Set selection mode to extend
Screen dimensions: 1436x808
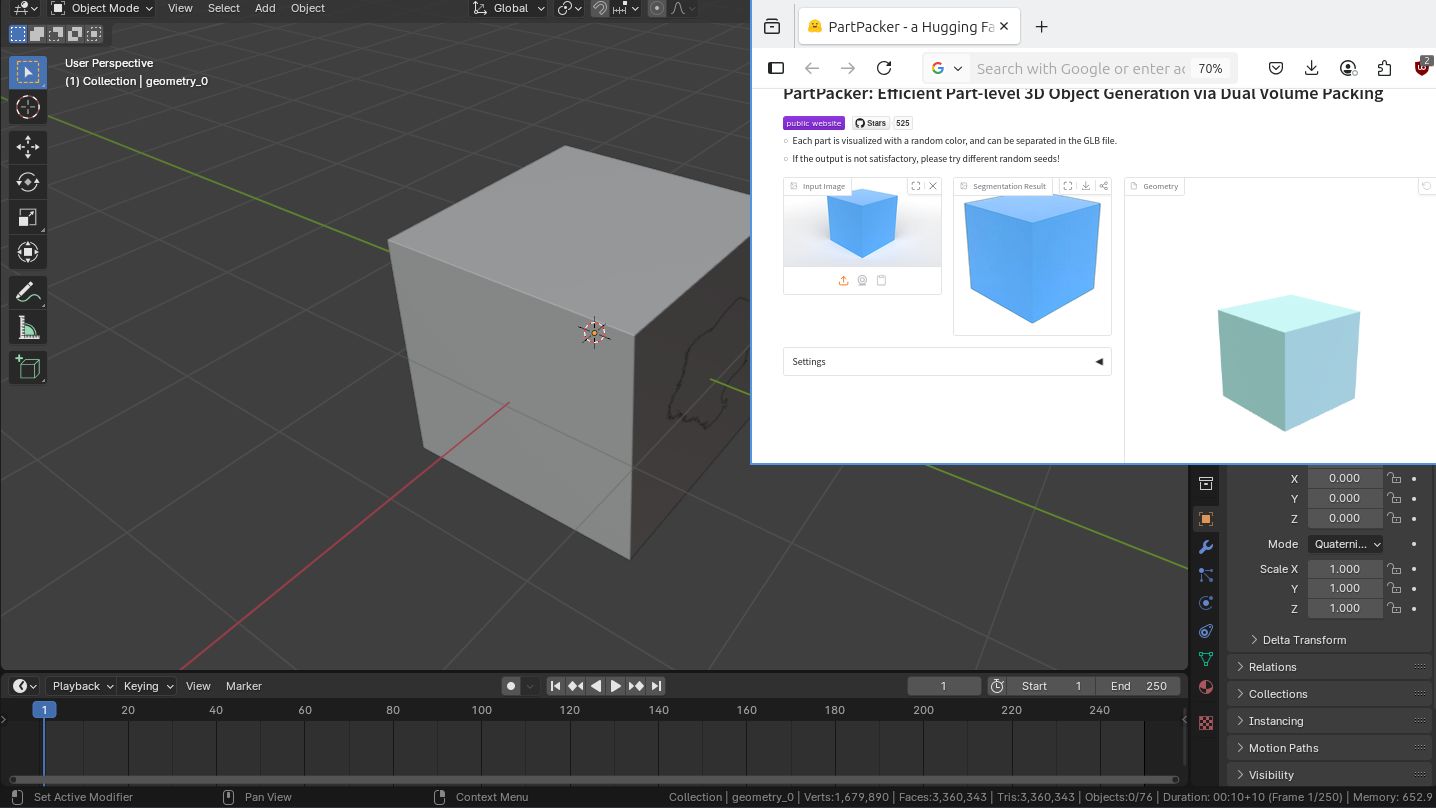[x=37, y=34]
